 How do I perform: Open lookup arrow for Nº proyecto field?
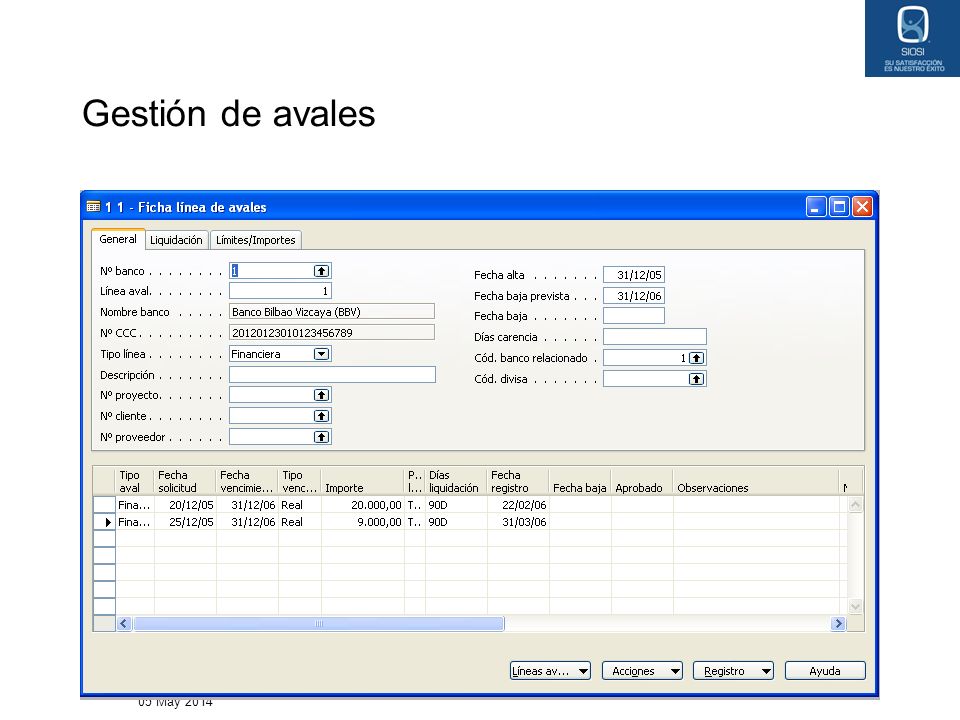tap(321, 396)
